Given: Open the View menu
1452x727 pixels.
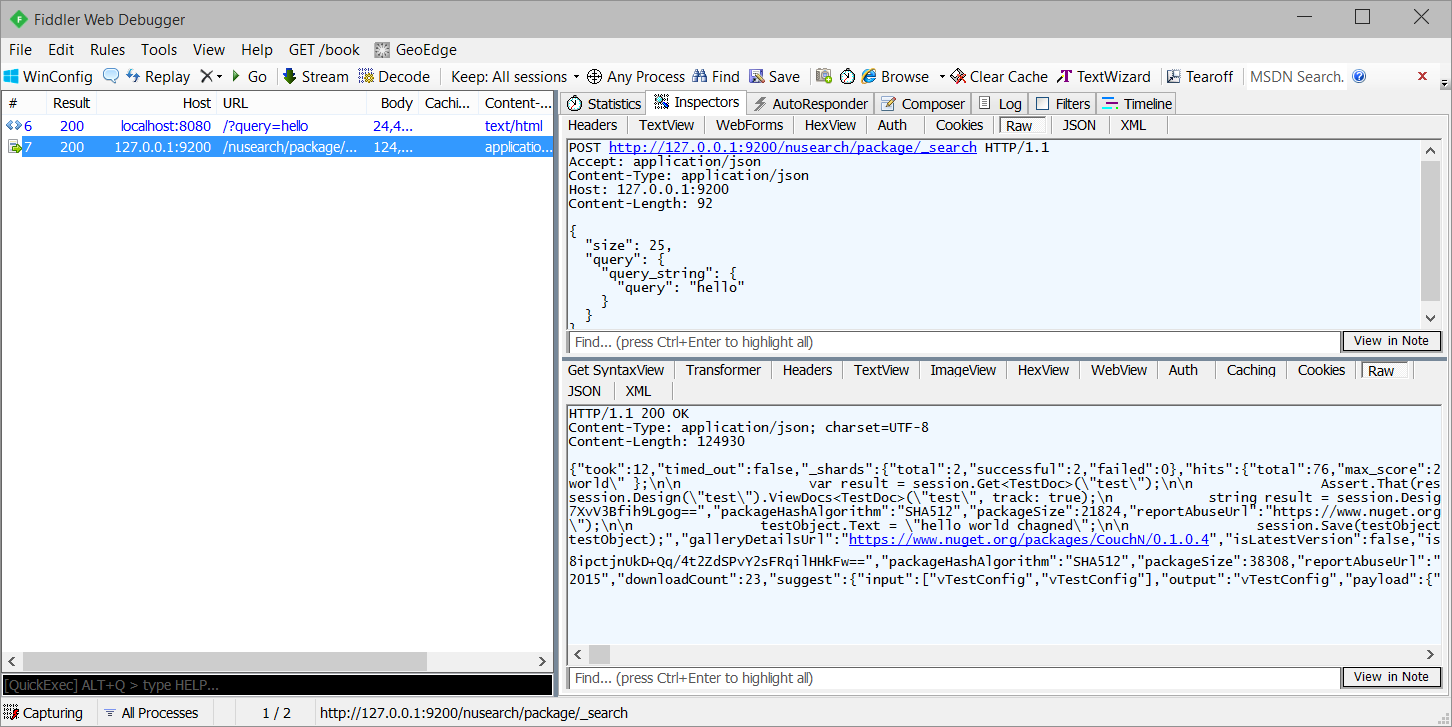Looking at the screenshot, I should (209, 49).
